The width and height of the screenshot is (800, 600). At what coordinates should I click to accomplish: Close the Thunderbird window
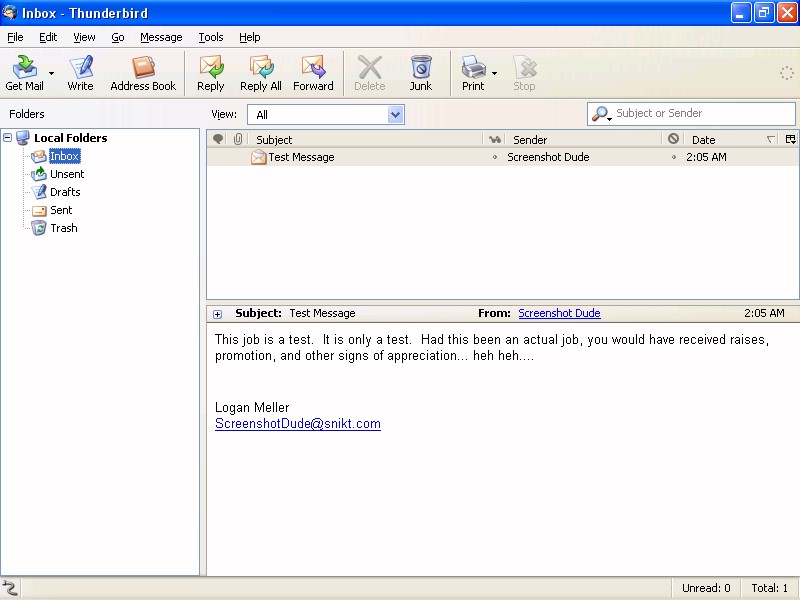click(787, 13)
